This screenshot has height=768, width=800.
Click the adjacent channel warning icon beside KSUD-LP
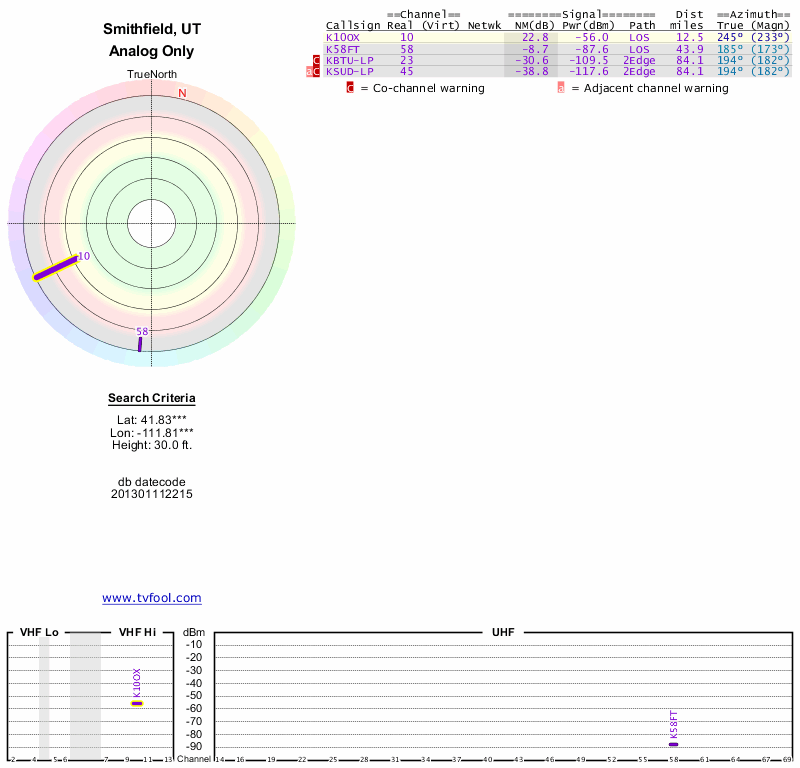309,72
